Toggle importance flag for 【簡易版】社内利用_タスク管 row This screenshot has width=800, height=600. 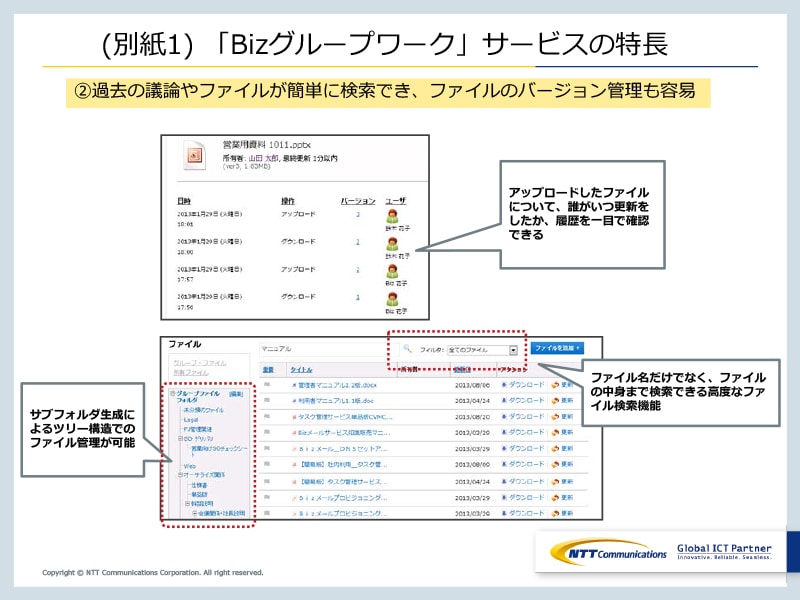[x=267, y=464]
